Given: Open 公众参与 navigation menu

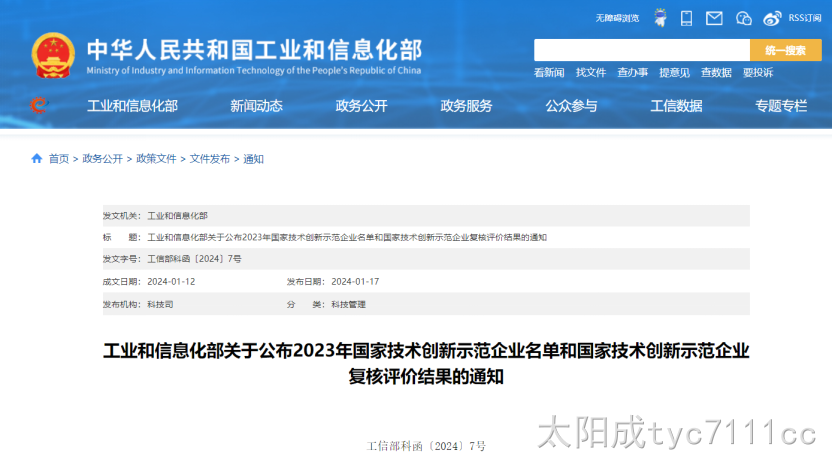Looking at the screenshot, I should [572, 106].
